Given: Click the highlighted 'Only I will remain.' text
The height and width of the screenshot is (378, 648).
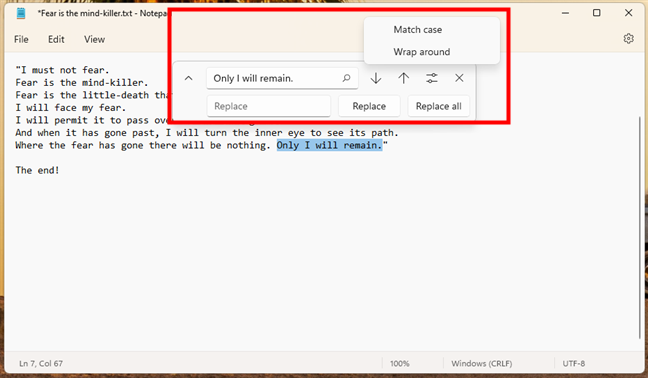Looking at the screenshot, I should pos(329,145).
